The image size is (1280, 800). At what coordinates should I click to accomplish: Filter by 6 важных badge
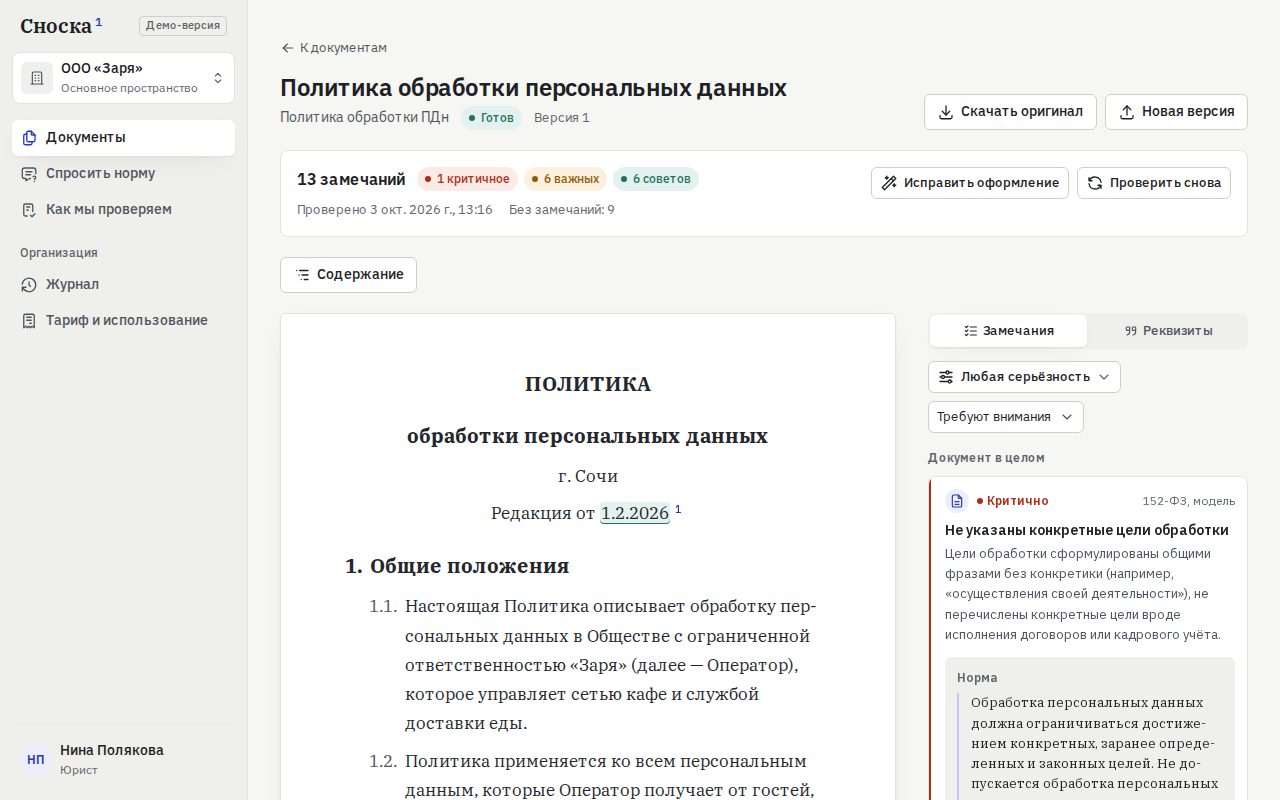pos(565,179)
